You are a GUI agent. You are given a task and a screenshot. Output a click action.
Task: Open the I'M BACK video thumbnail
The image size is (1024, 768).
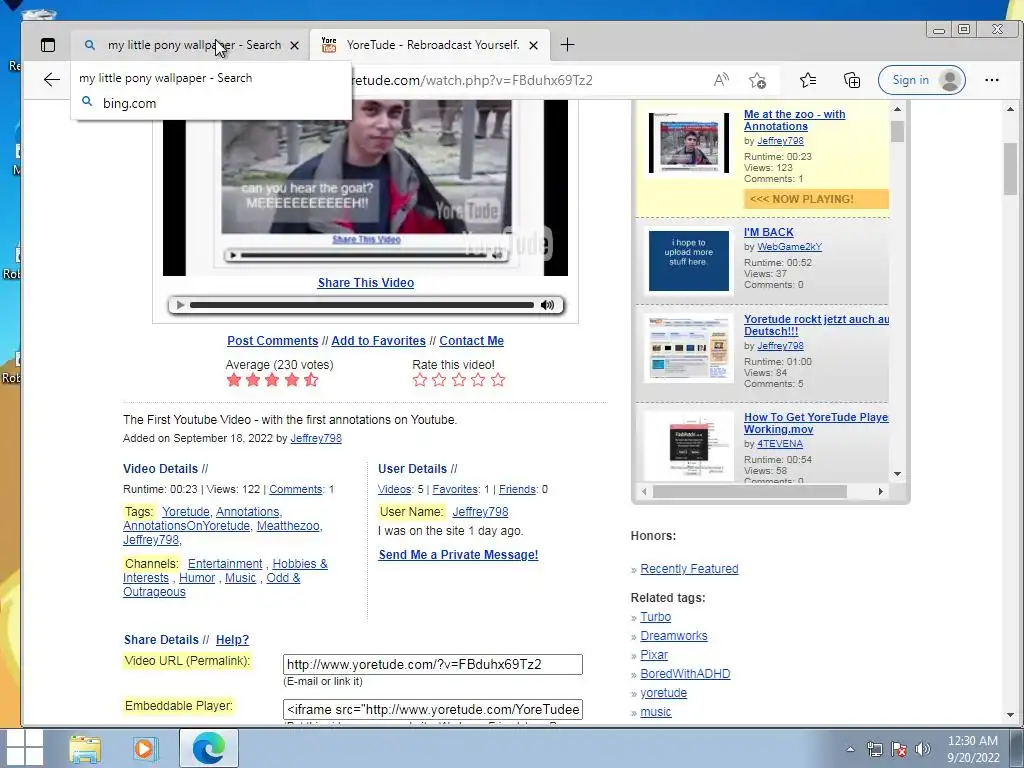[x=688, y=261]
